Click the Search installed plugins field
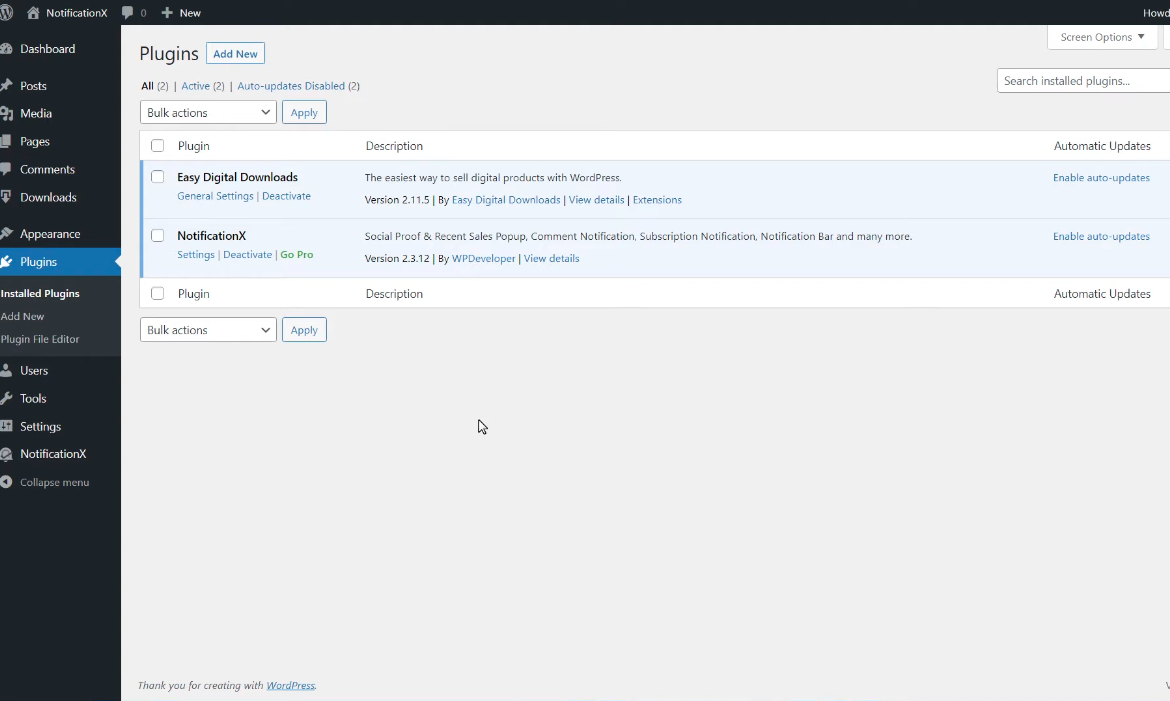This screenshot has width=1170, height=701. pos(1083,81)
